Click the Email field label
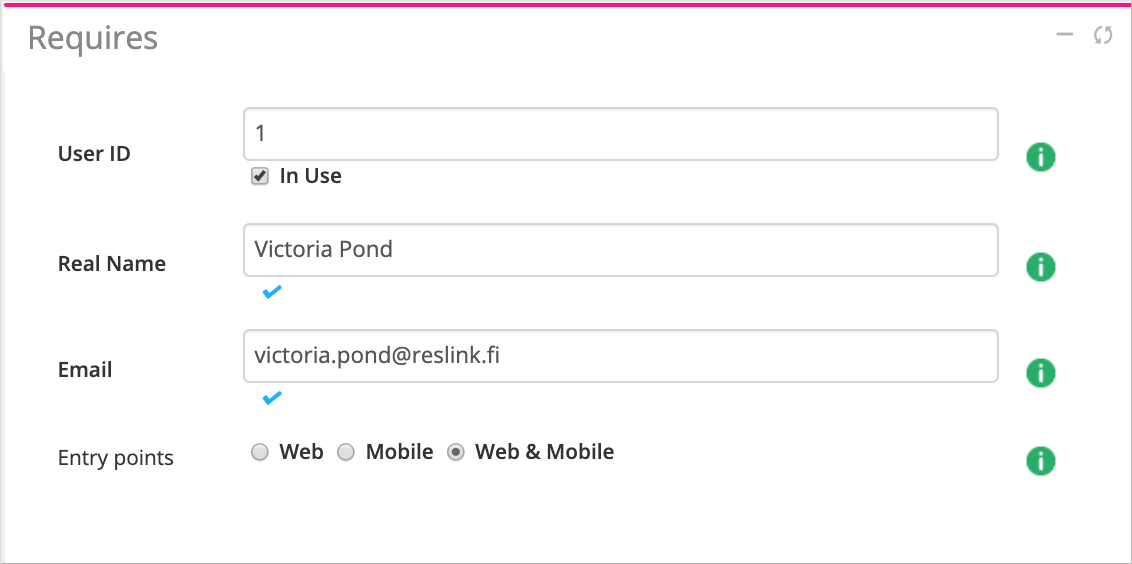The image size is (1132, 564). (85, 370)
